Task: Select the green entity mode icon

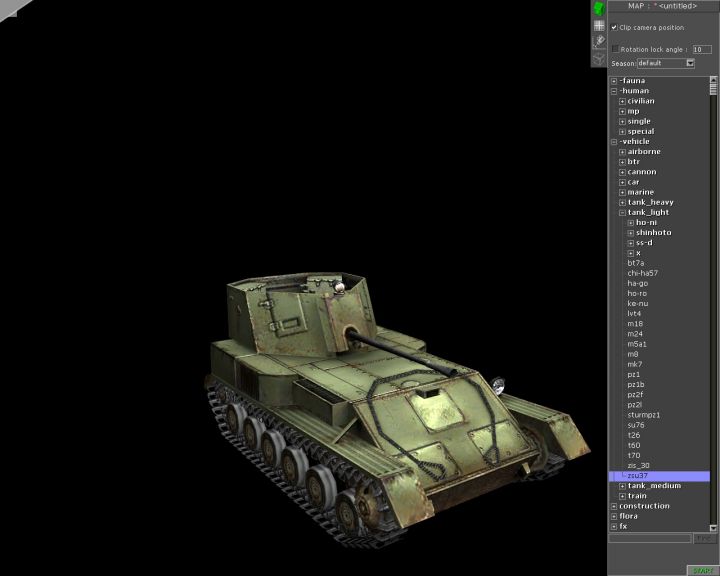Action: point(599,8)
